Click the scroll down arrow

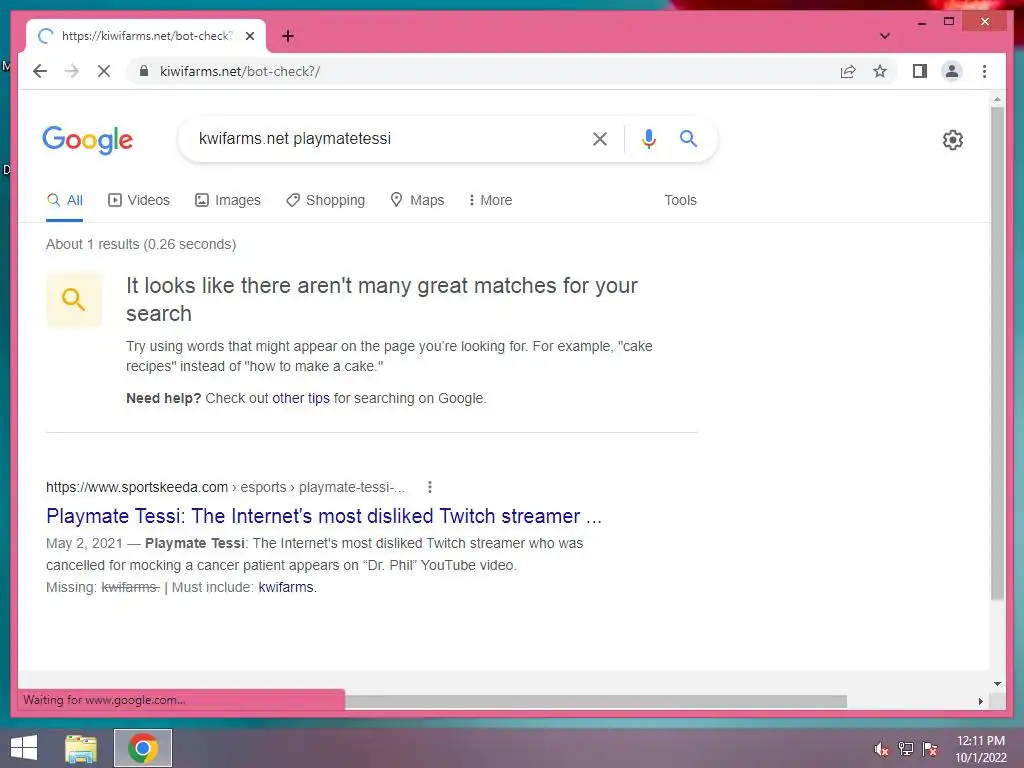[997, 684]
